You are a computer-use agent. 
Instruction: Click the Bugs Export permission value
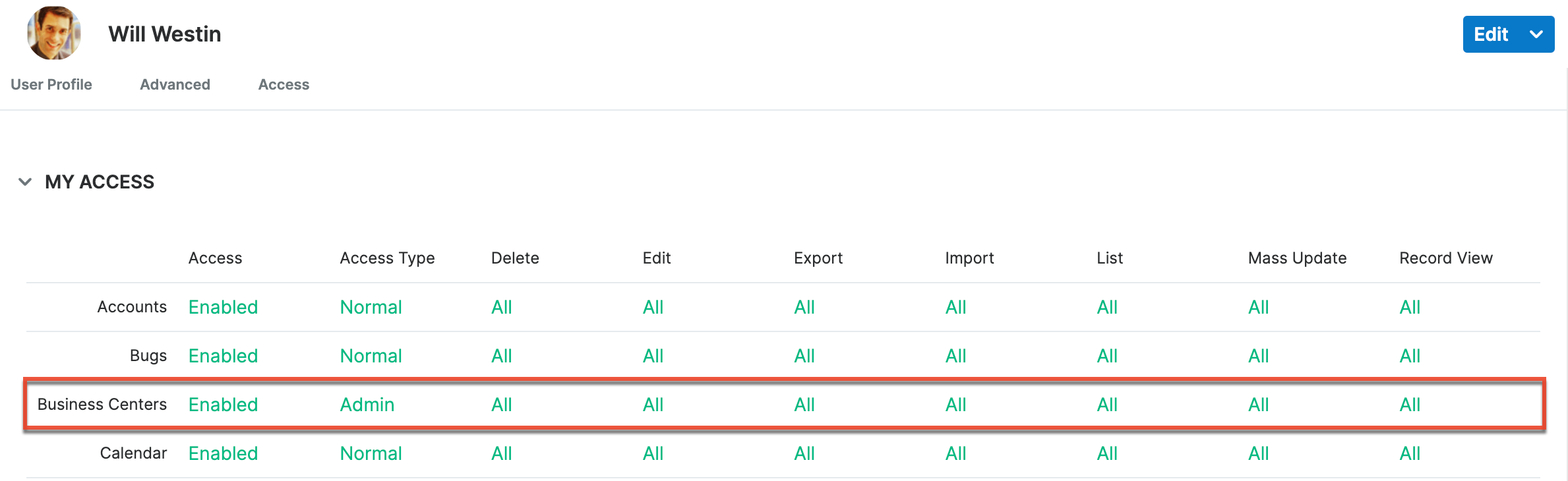coord(804,356)
